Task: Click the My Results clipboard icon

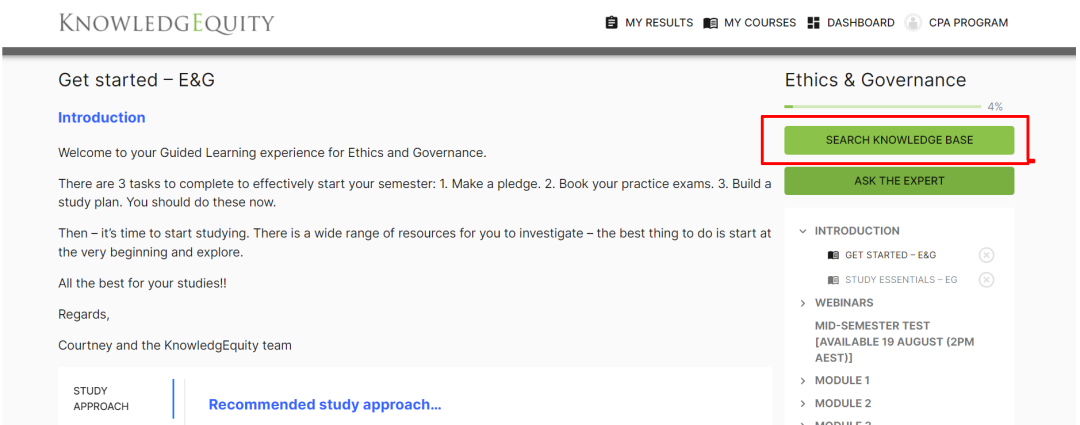Action: point(612,23)
